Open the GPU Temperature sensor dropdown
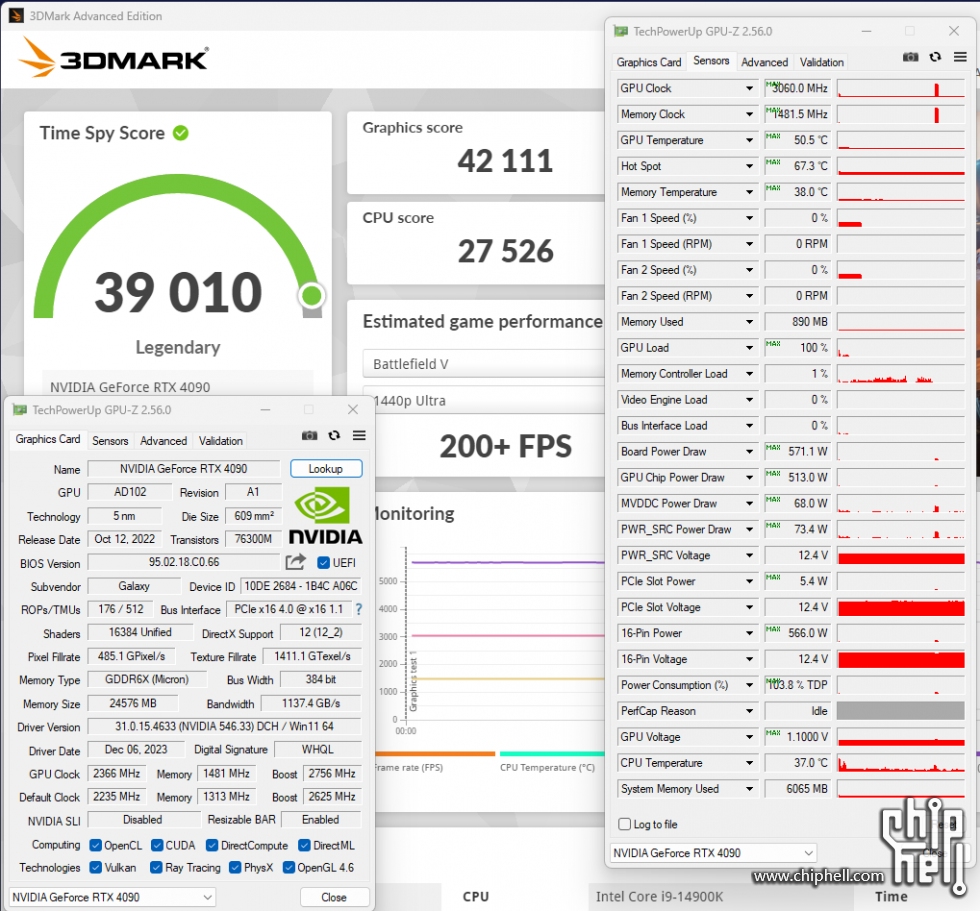980x911 pixels. (x=749, y=140)
